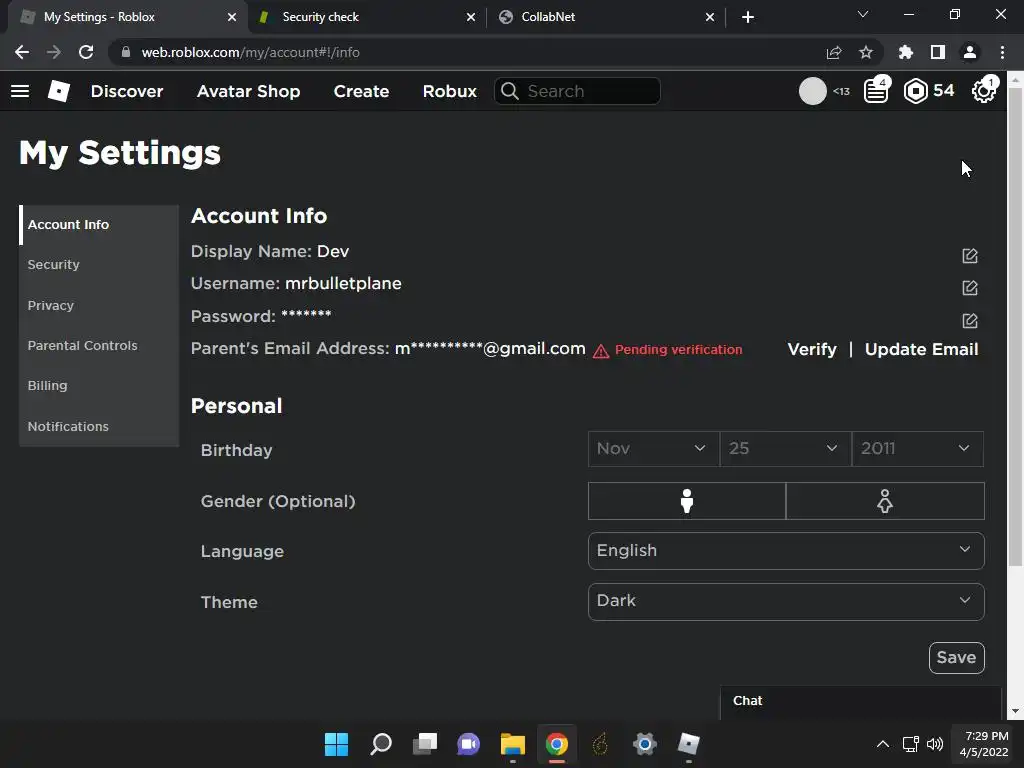Open the avatar profile circle icon

click(812, 91)
